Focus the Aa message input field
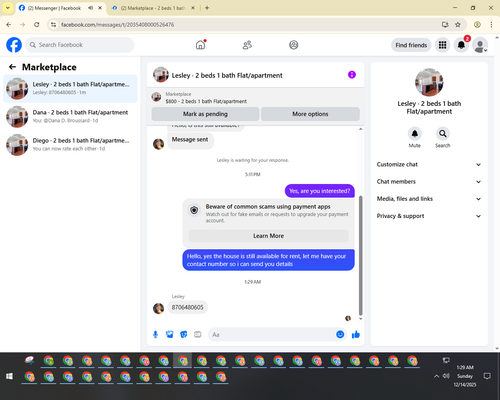Screen dimensions: 500x400 (272, 334)
